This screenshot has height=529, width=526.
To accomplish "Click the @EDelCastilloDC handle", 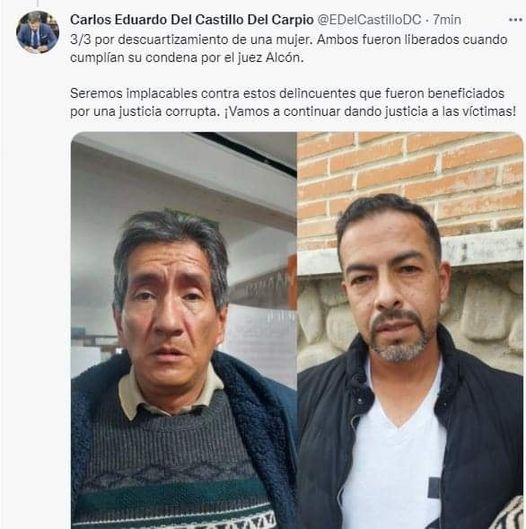I will (369, 20).
